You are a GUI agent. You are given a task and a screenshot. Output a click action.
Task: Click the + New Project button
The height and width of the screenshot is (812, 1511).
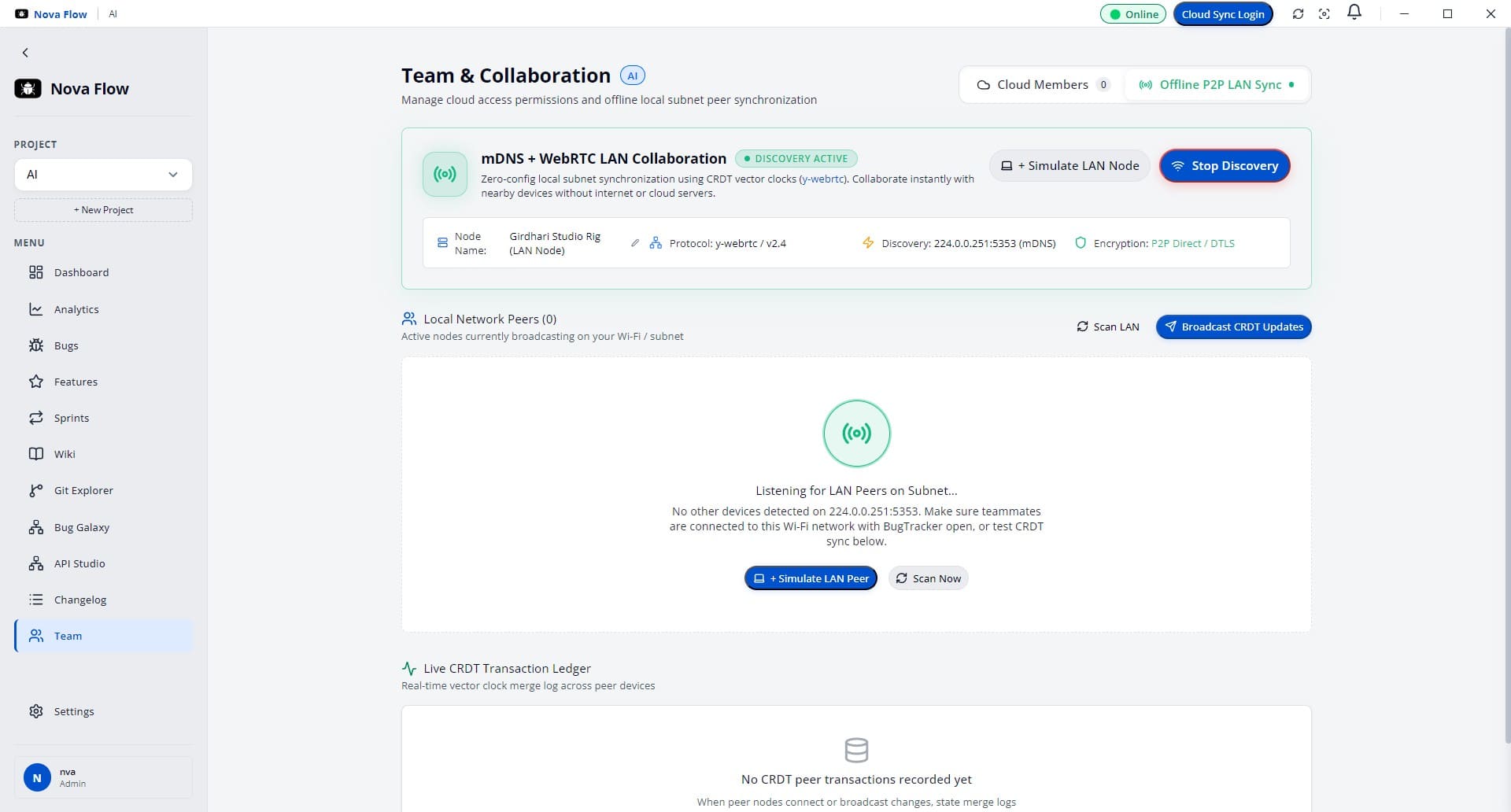point(103,210)
